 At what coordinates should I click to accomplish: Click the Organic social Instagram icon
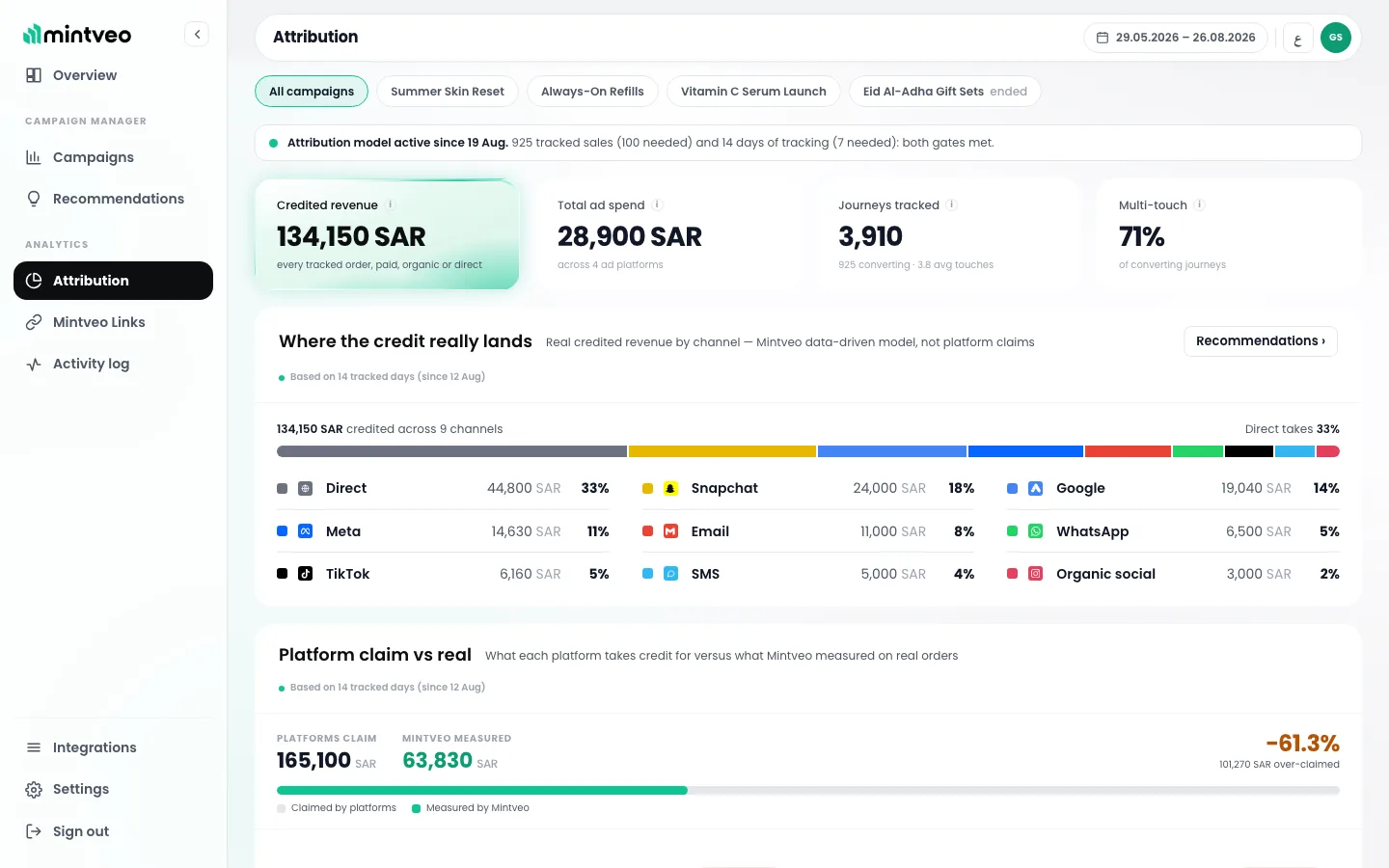1035,573
